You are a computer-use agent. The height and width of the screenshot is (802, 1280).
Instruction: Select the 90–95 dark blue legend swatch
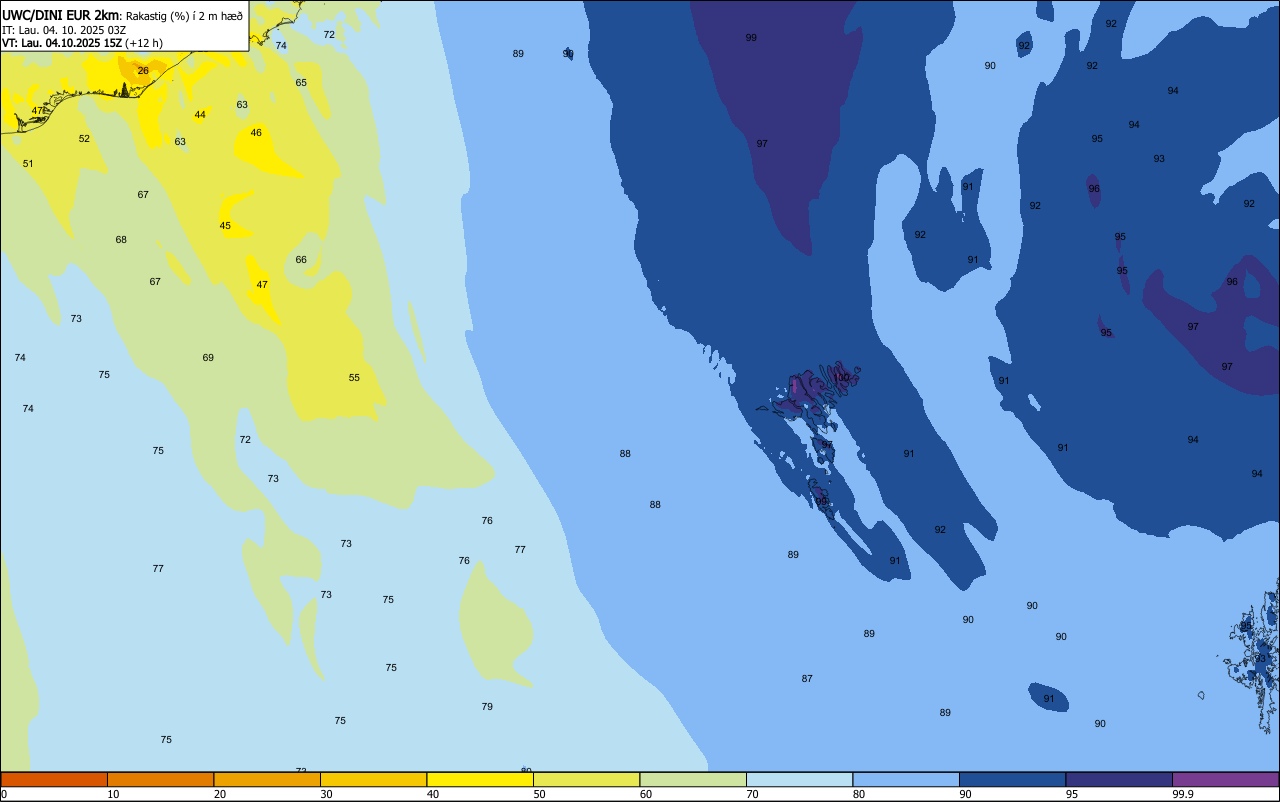1012,779
